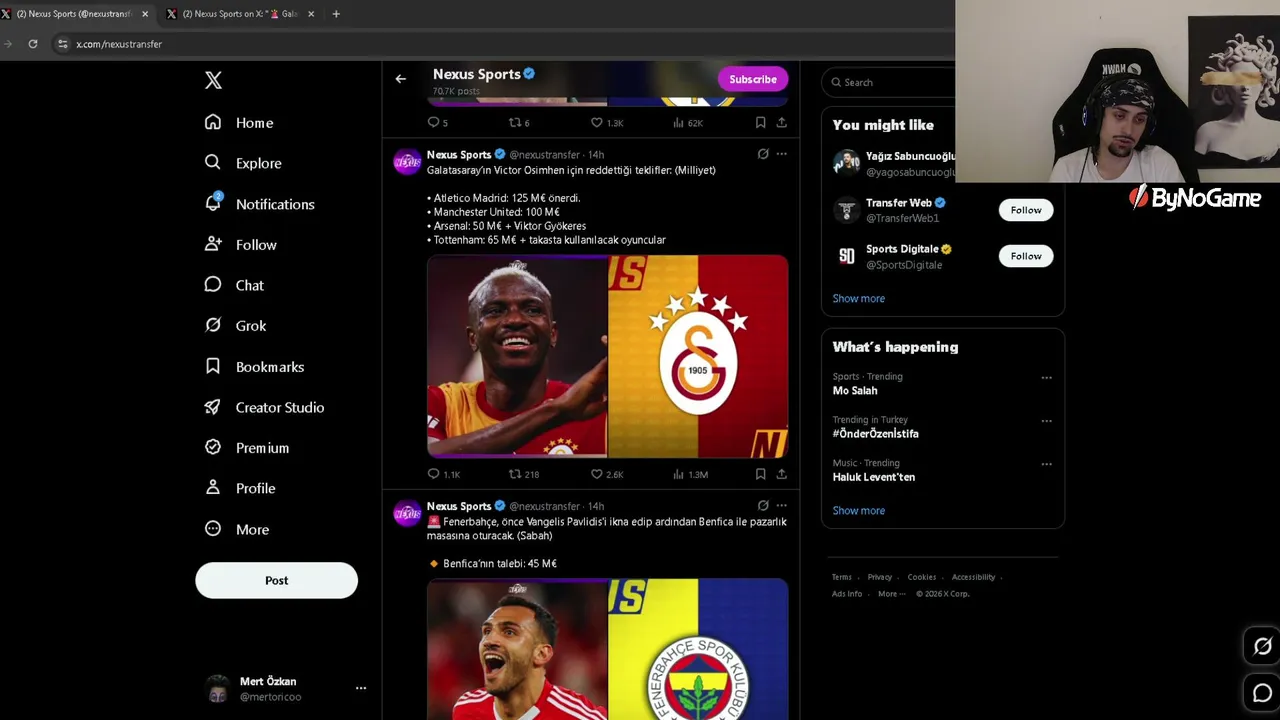This screenshot has height=720, width=1280.
Task: Open account menu dots beside Mert Özkan
Action: tap(361, 688)
